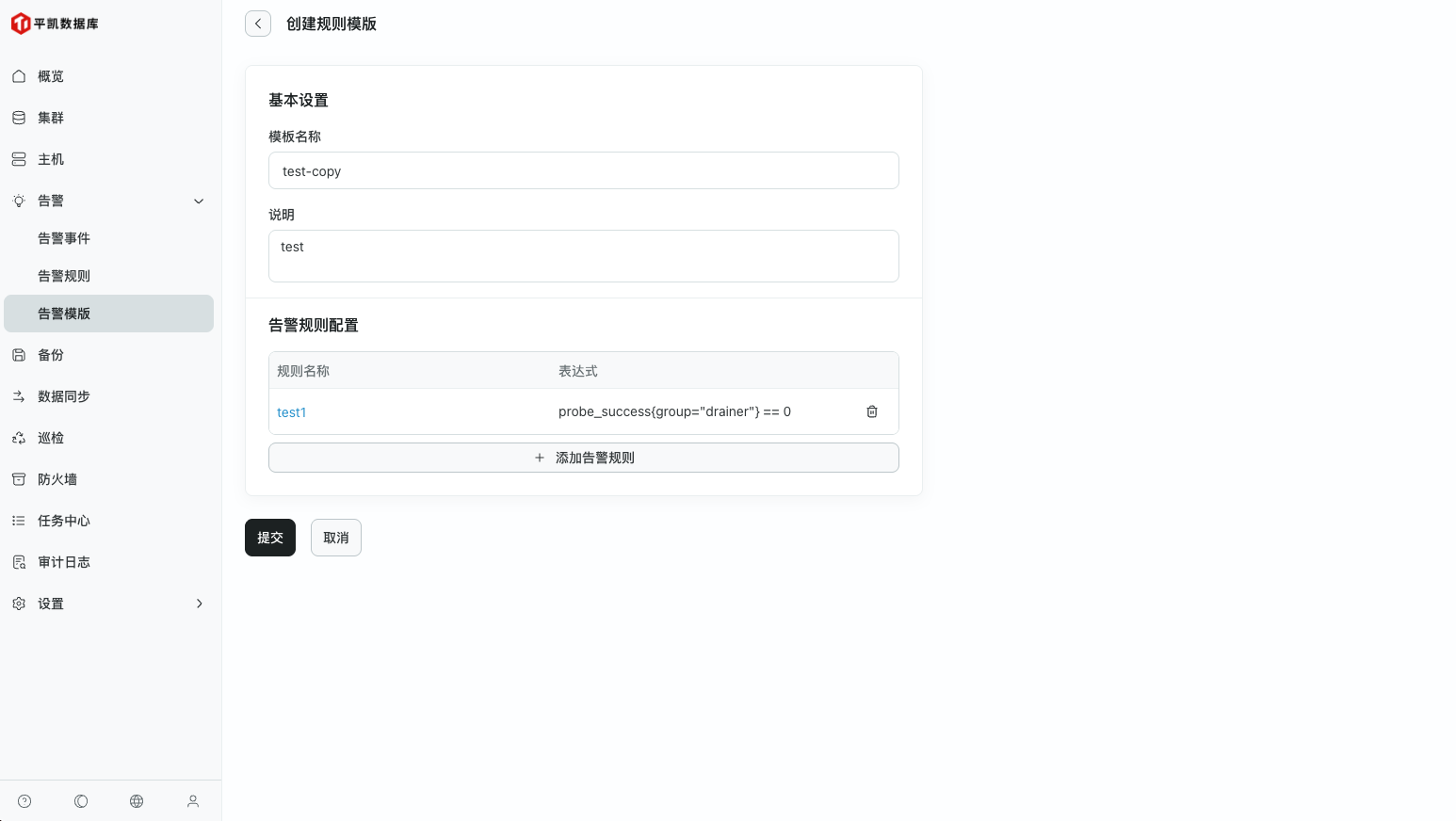Open the user profile icon
Screen dimensions: 1456x821
pos(193,801)
